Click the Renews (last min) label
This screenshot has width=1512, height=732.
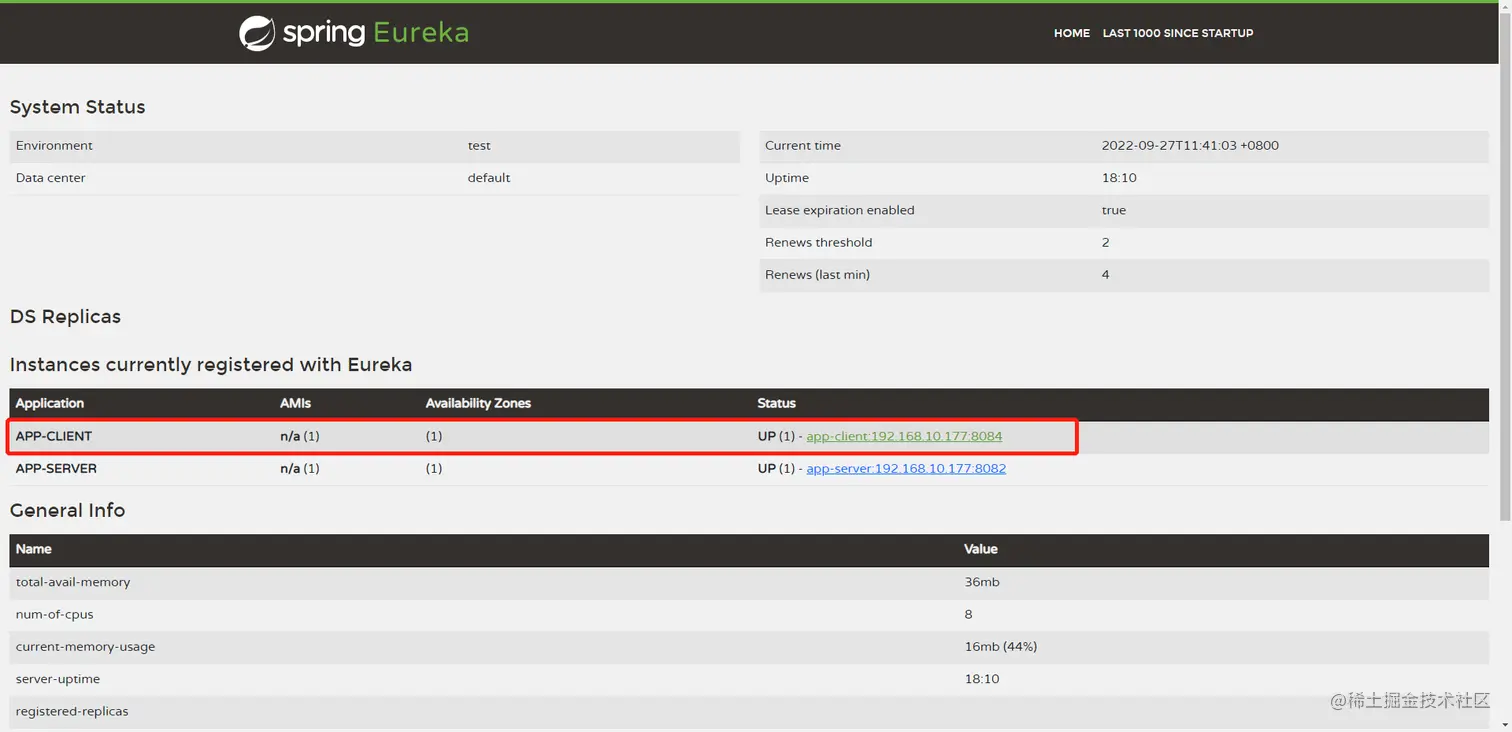tap(817, 274)
